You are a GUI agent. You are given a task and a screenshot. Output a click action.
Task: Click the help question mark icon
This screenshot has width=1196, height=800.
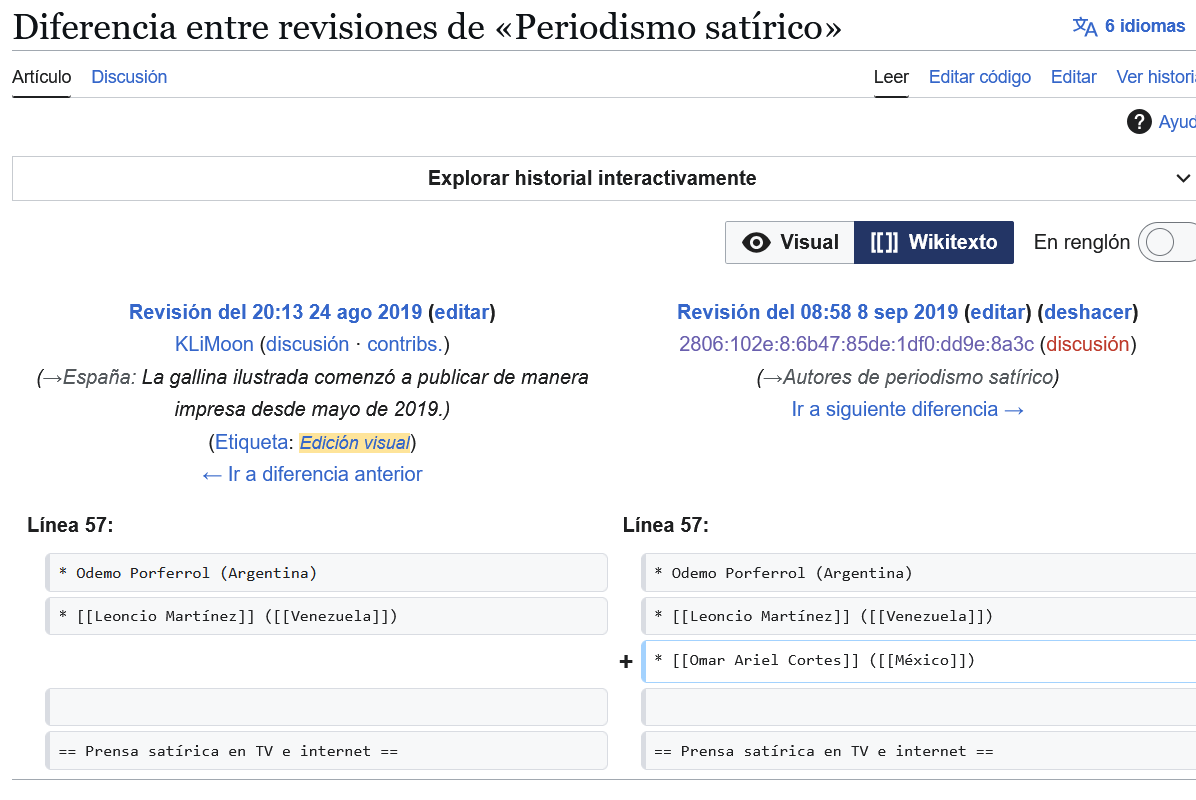(x=1139, y=121)
